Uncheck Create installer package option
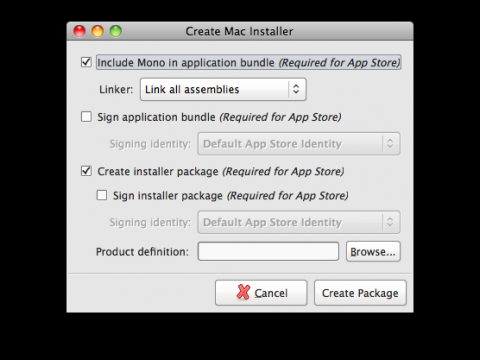Viewport: 480px width, 360px height. [x=86, y=171]
